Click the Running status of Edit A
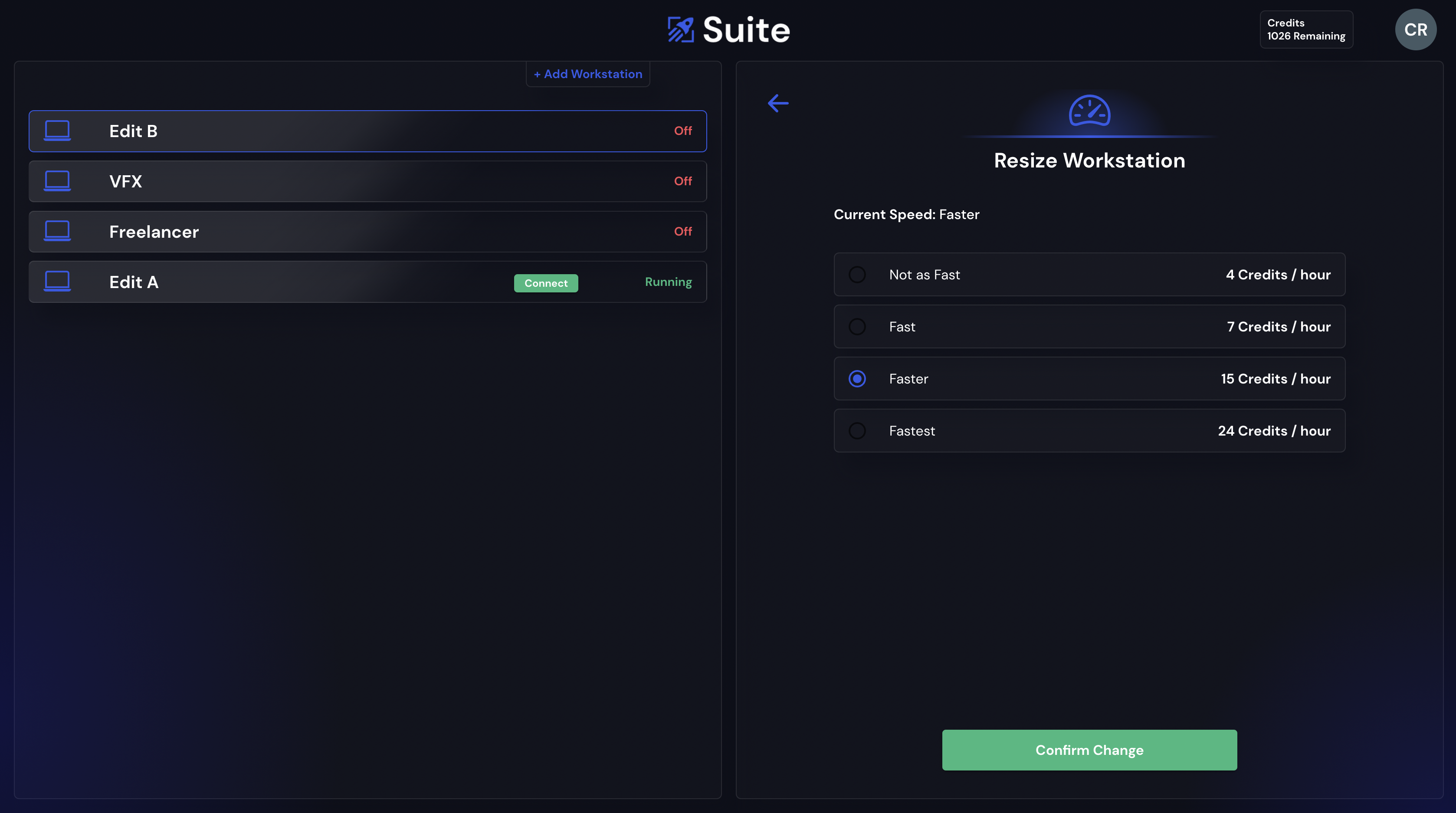 tap(668, 282)
